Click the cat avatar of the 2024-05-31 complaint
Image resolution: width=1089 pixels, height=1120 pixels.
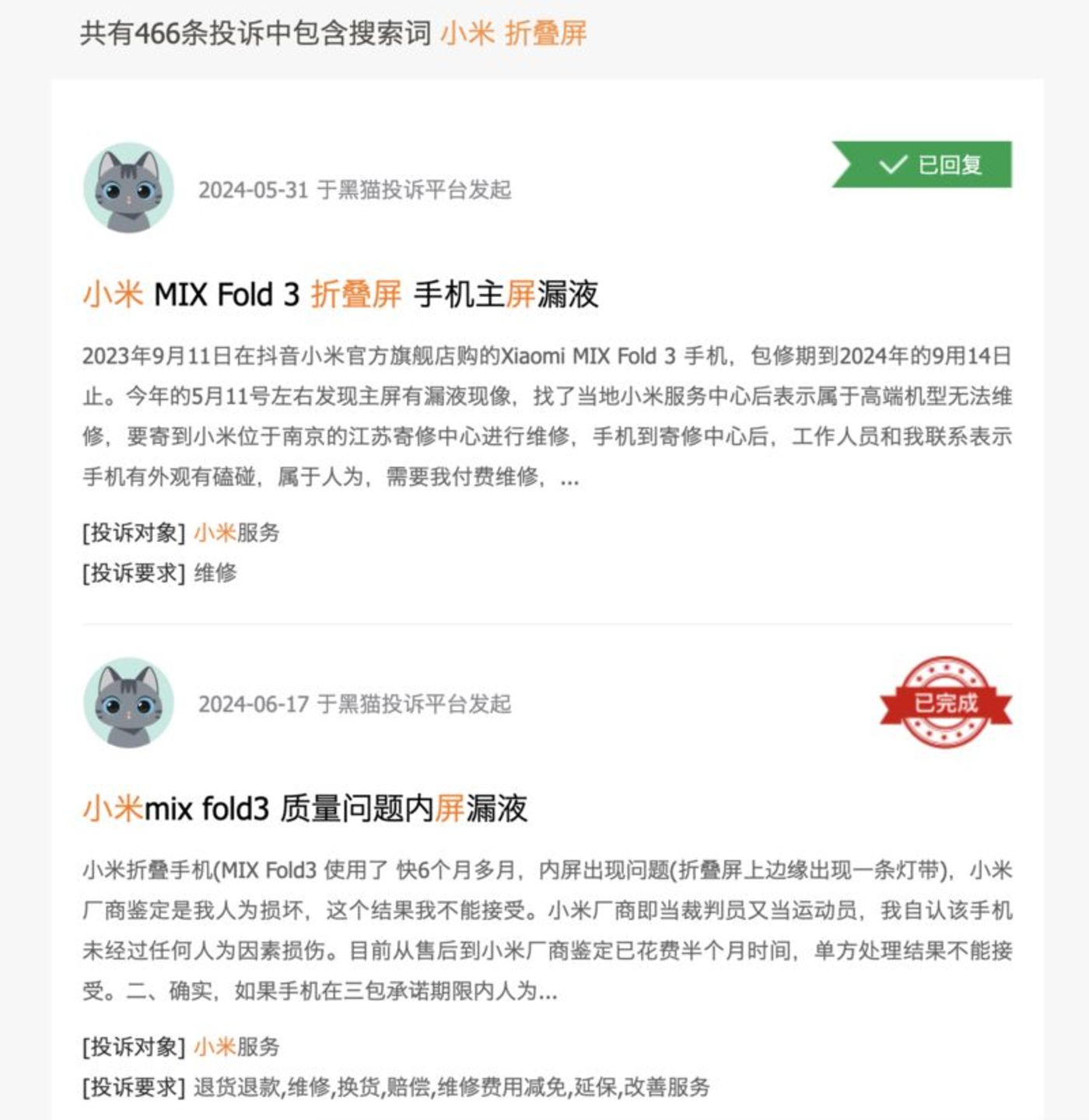pyautogui.click(x=128, y=188)
